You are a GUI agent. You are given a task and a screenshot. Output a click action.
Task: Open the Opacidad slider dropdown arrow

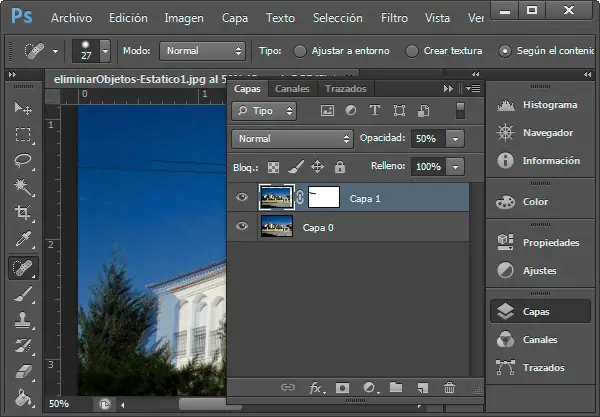pos(456,139)
